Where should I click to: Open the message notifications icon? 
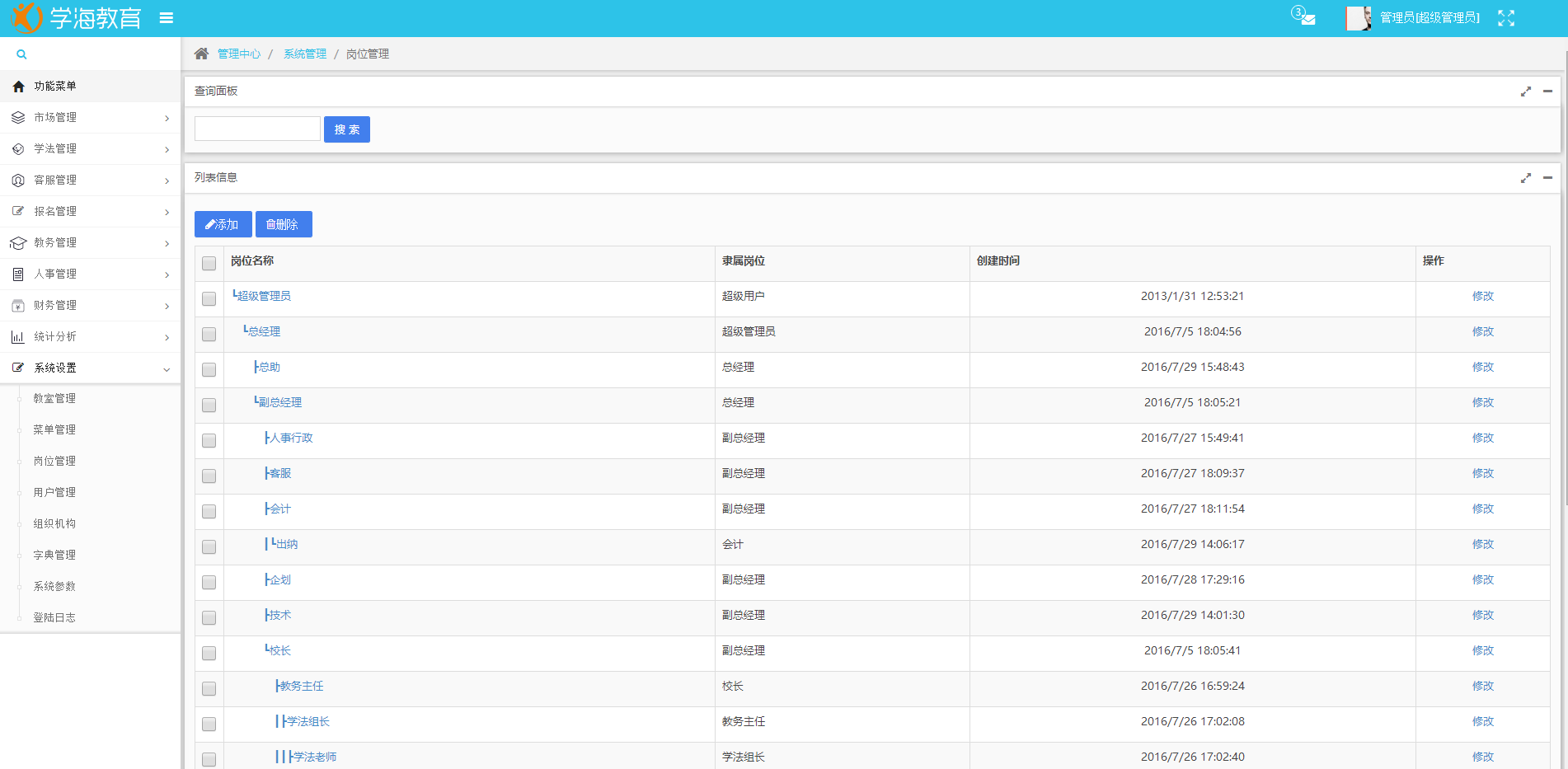point(1304,17)
